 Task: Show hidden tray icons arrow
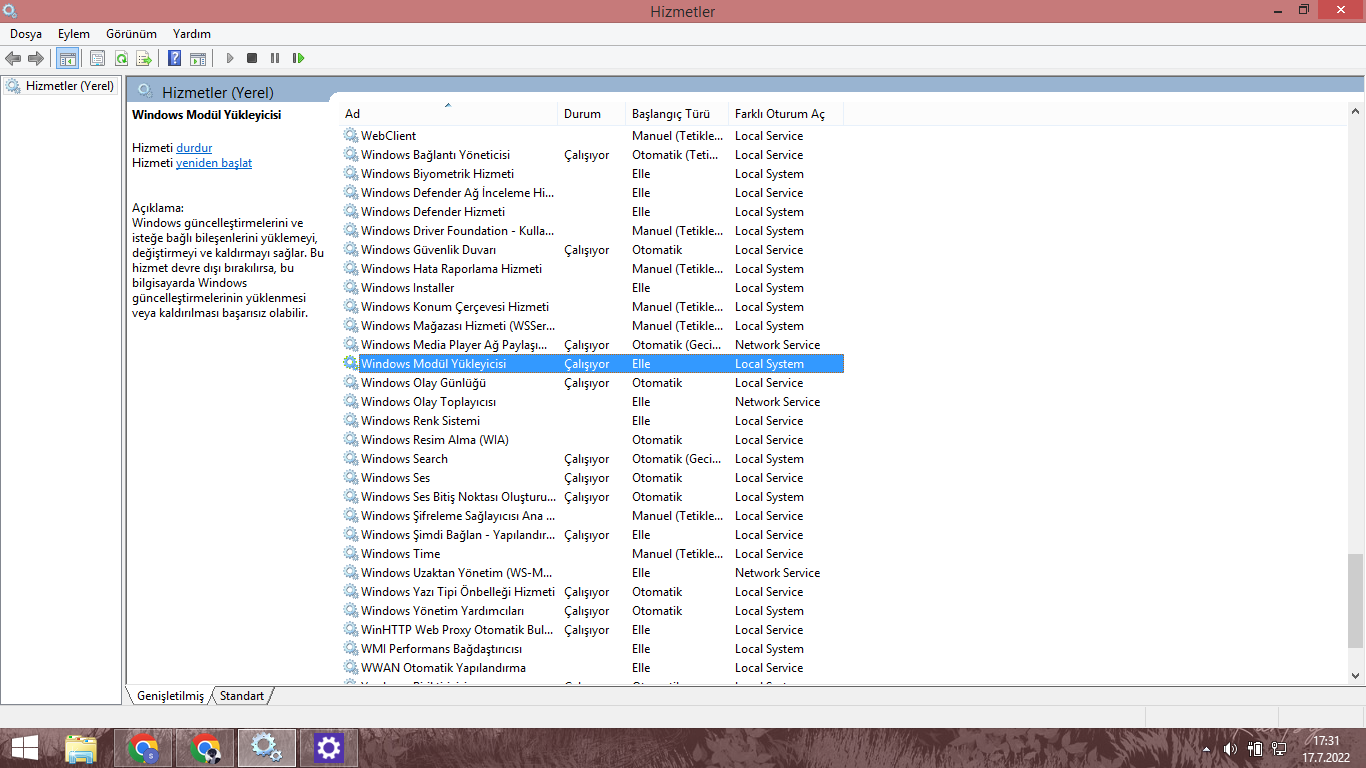pos(1206,748)
